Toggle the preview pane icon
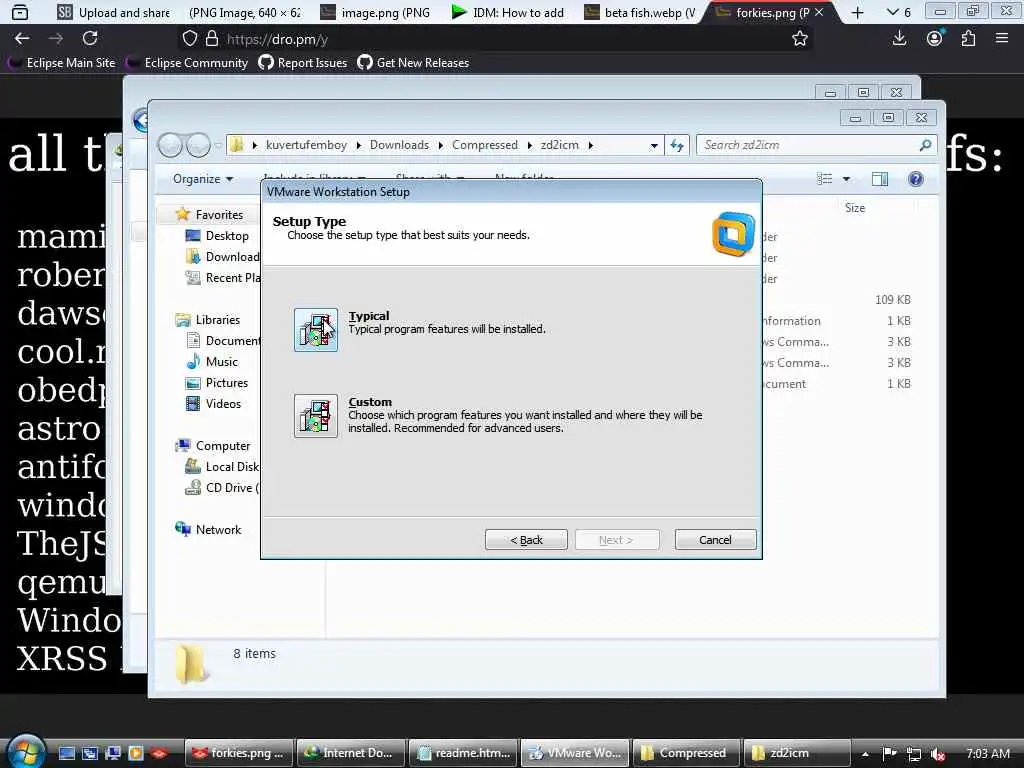1024x768 pixels. [880, 179]
